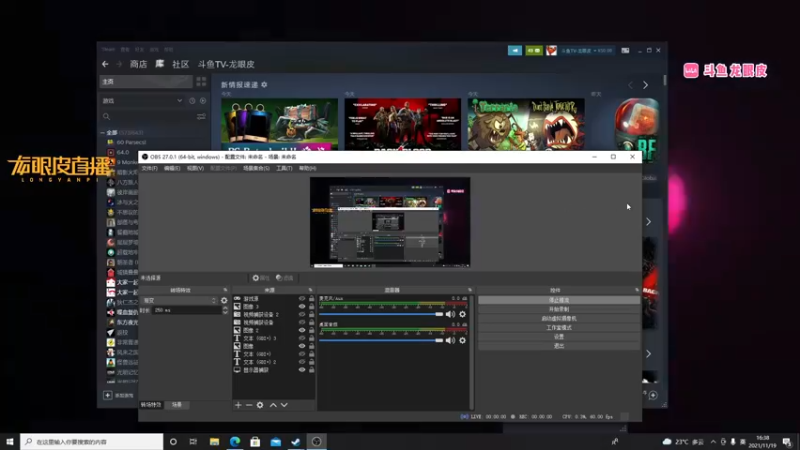
Task: Expand the Steam account name dropdown
Action: [587, 51]
